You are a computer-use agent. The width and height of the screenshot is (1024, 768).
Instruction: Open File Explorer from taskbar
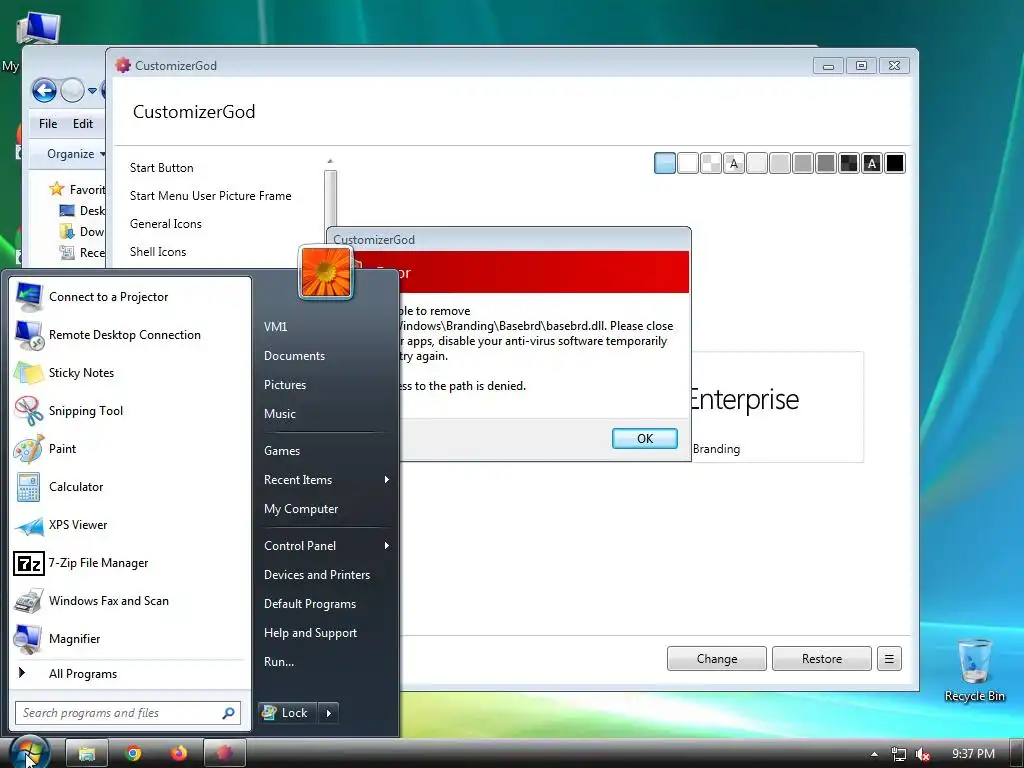point(87,754)
